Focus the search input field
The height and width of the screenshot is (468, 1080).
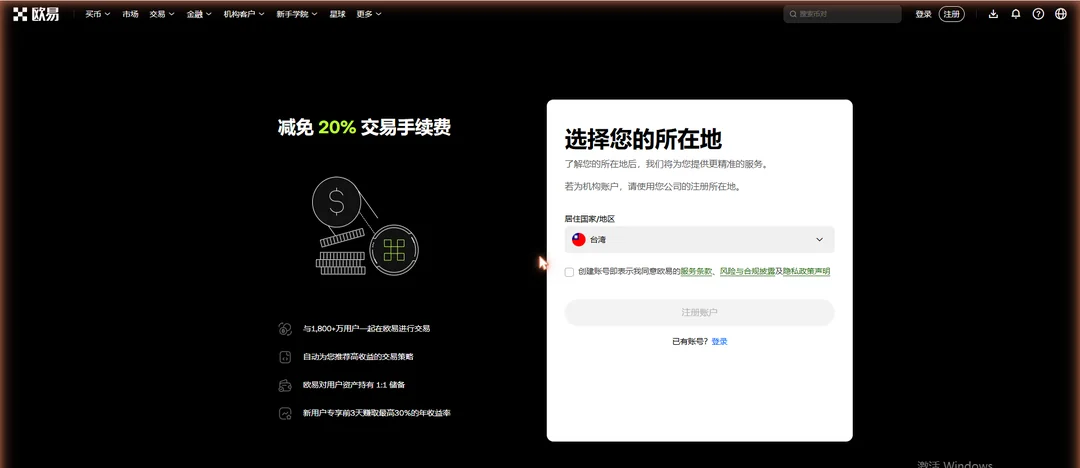click(x=842, y=14)
